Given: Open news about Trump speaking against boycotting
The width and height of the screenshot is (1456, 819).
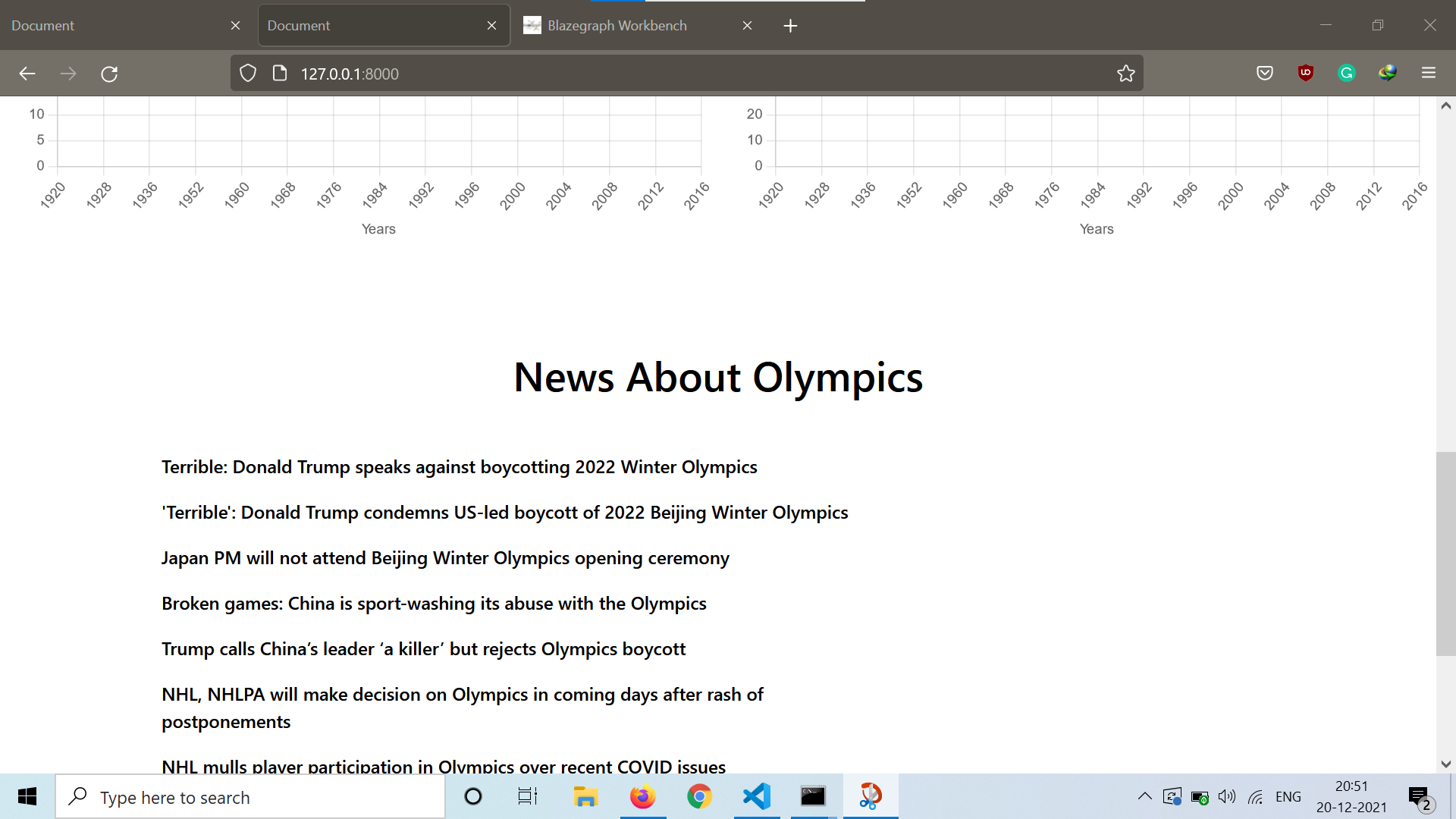Looking at the screenshot, I should [x=459, y=467].
